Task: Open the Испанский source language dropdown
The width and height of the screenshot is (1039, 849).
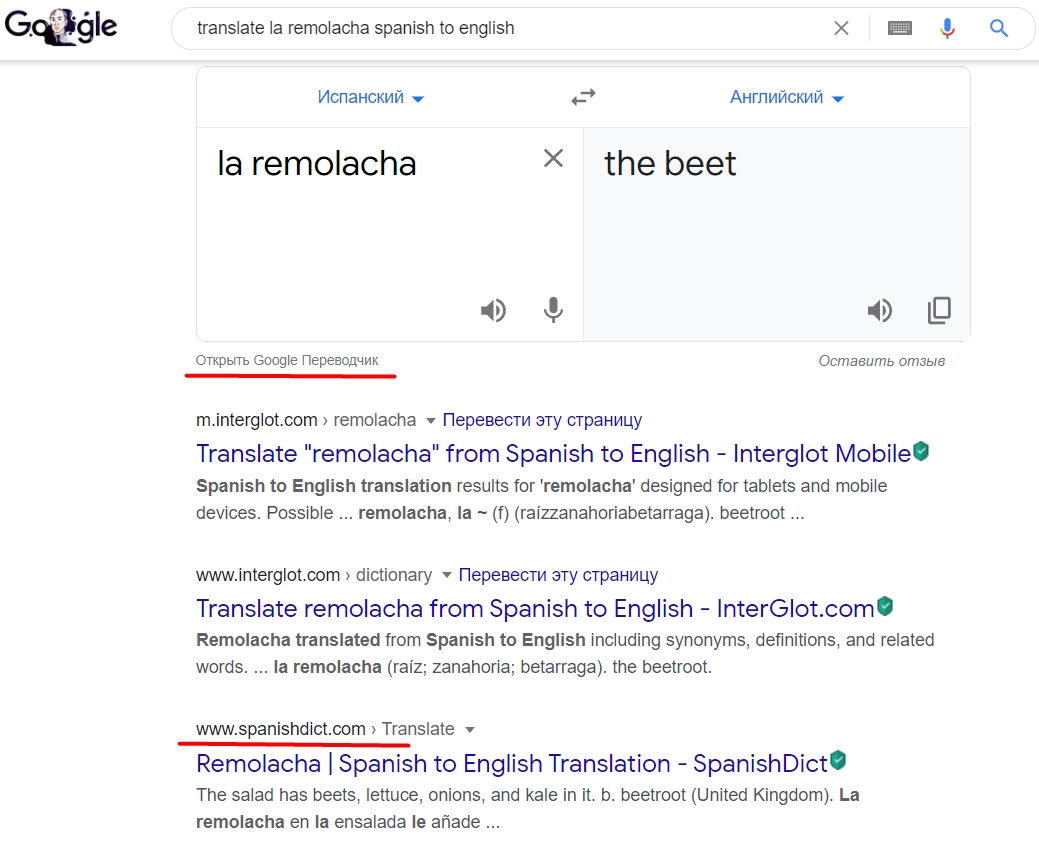Action: click(x=371, y=98)
